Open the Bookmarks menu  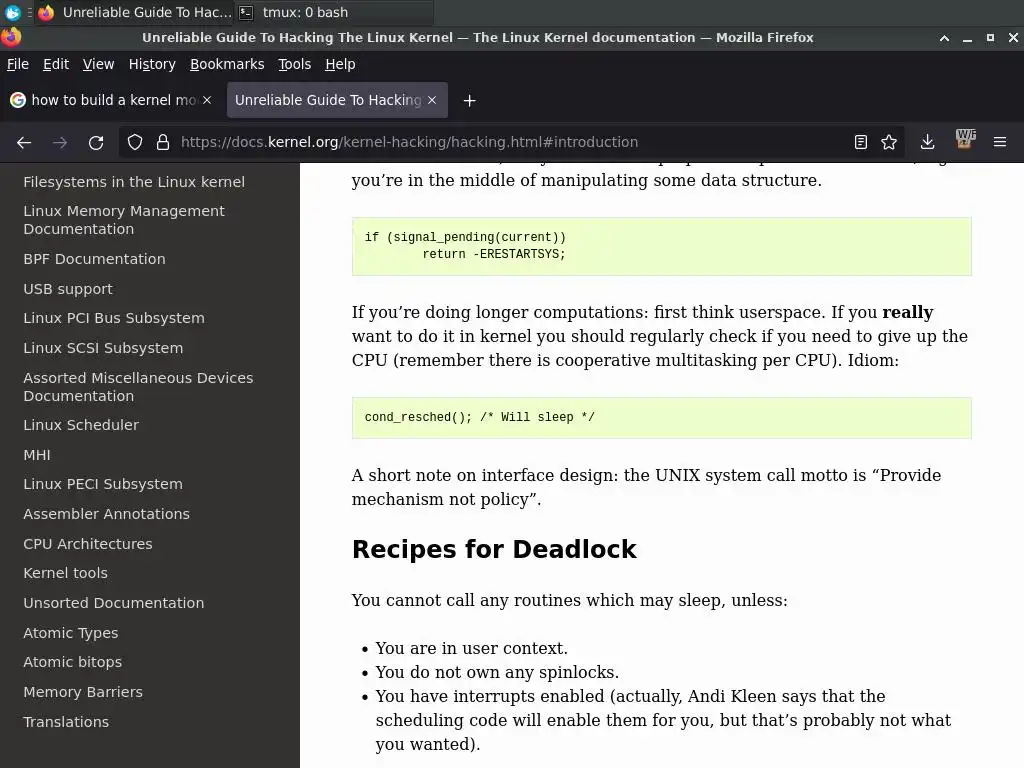227,64
